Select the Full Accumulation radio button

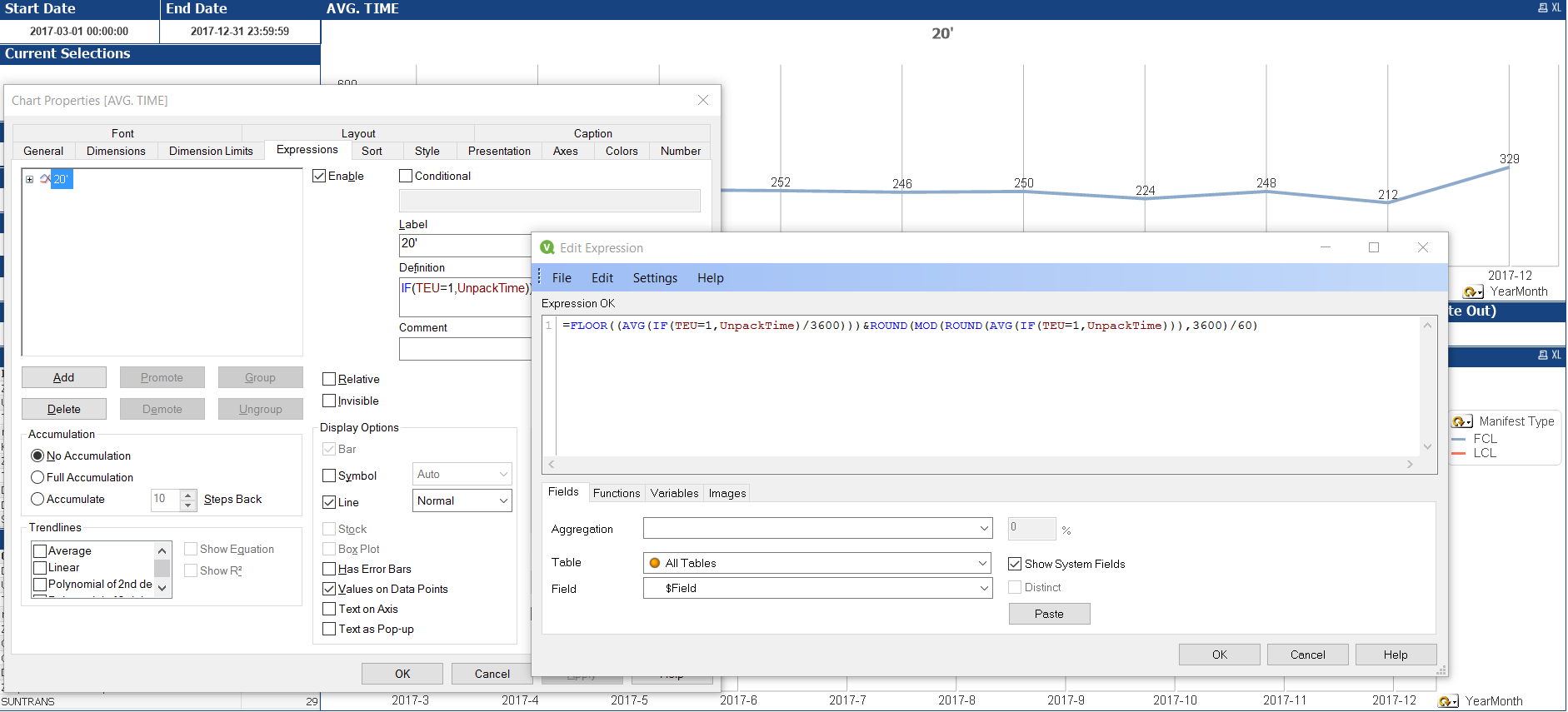click(x=37, y=477)
